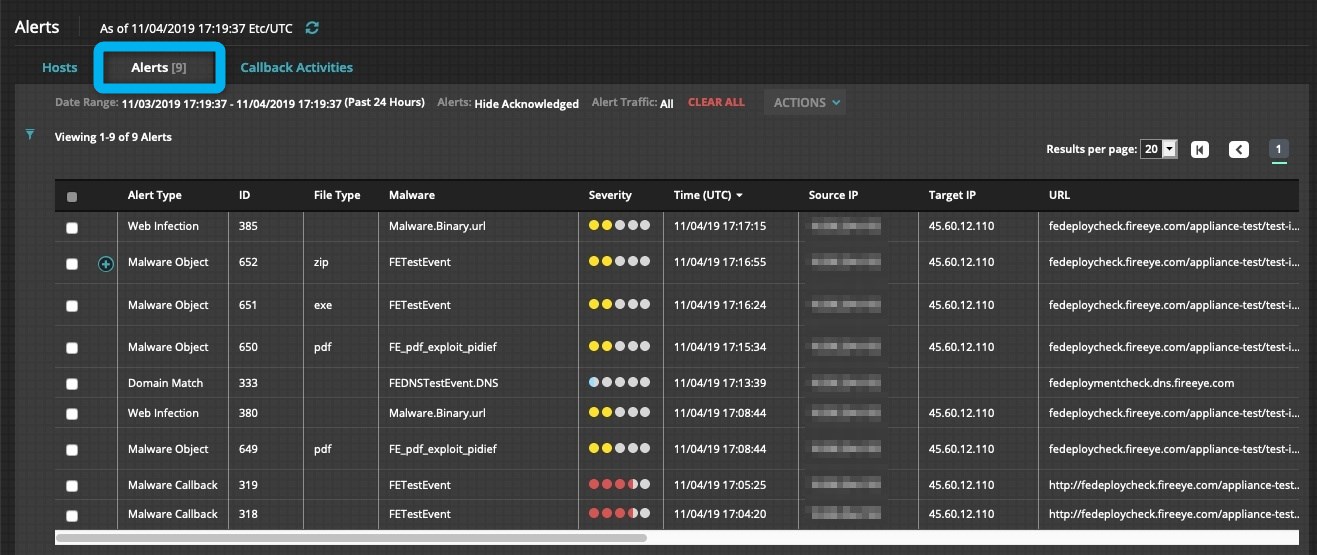The width and height of the screenshot is (1317, 555).
Task: Select Malware Callback alert 318 checkbox
Action: (72, 515)
